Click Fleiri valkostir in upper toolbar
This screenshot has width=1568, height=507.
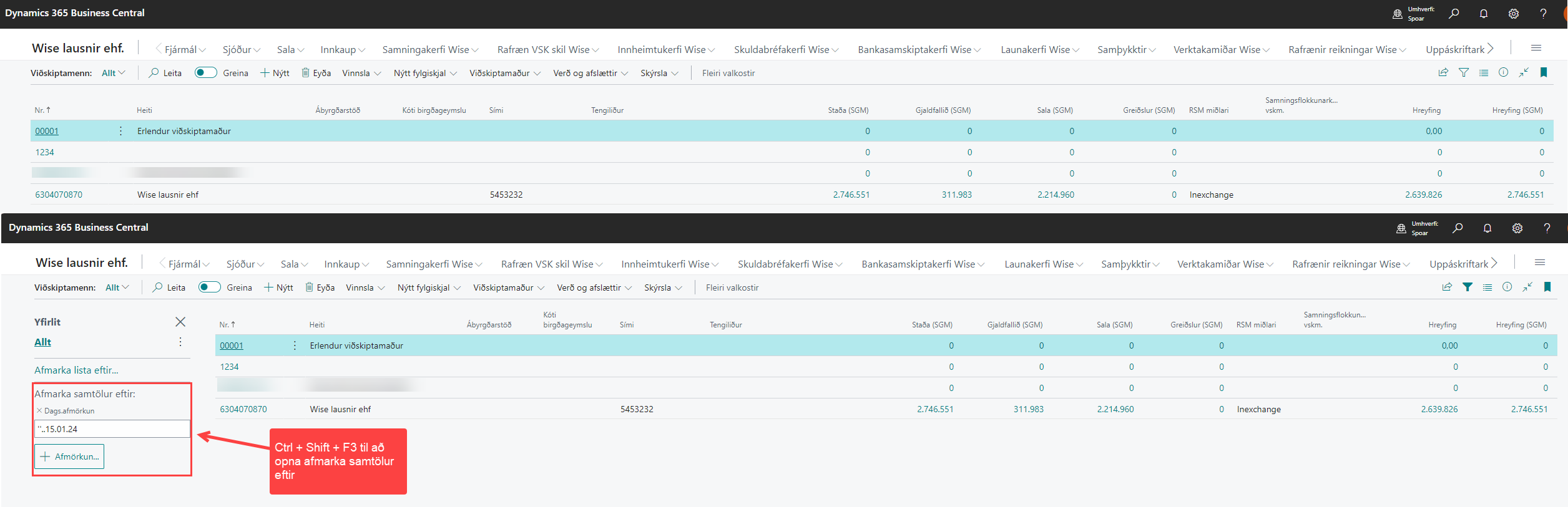pos(728,73)
